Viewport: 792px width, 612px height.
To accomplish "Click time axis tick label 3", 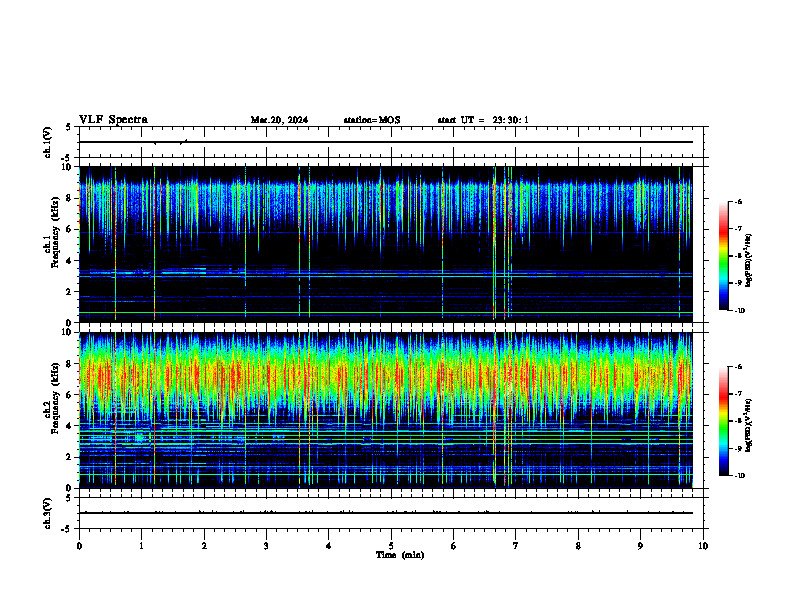I will (266, 546).
